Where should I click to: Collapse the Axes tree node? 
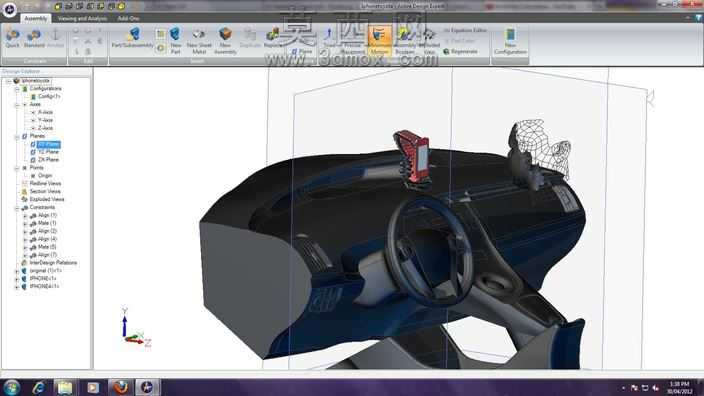[17, 105]
